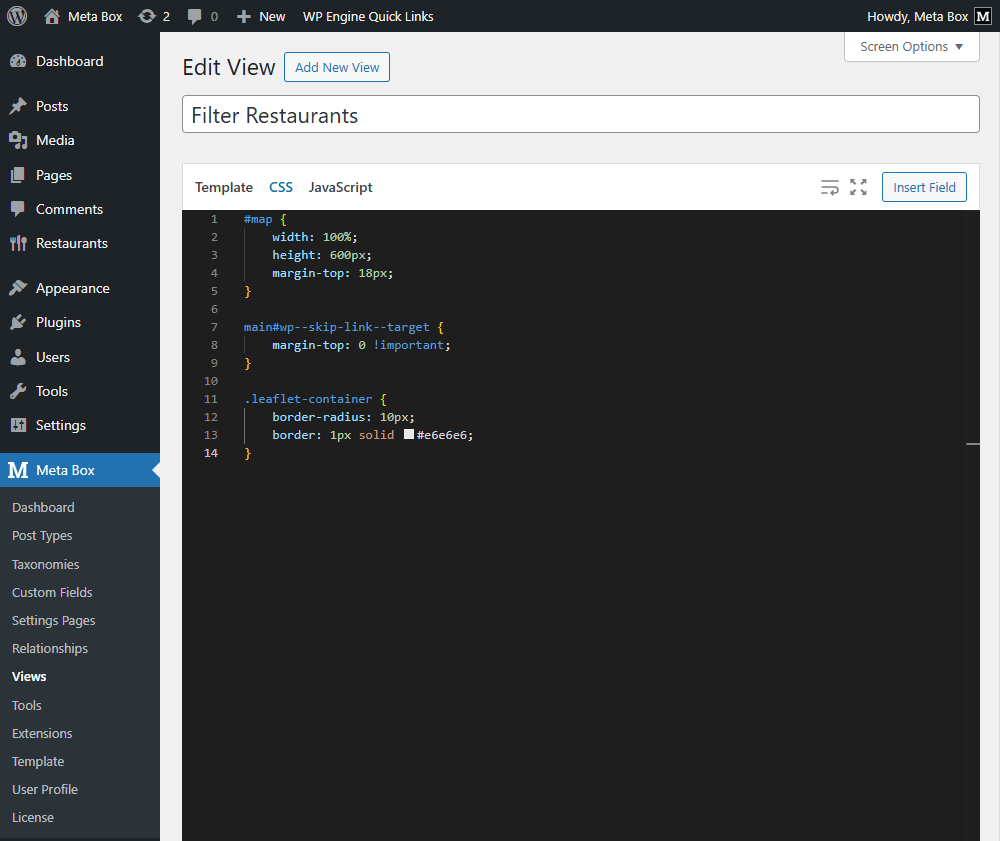Switch to the CSS tab
The width and height of the screenshot is (1000, 841).
280,187
